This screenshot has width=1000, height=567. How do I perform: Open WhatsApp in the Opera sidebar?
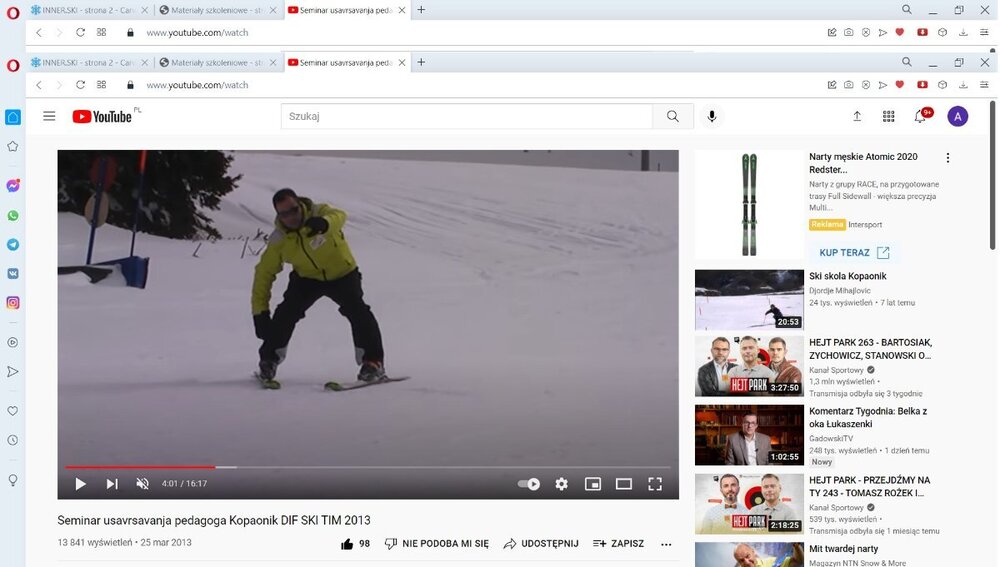[13, 215]
